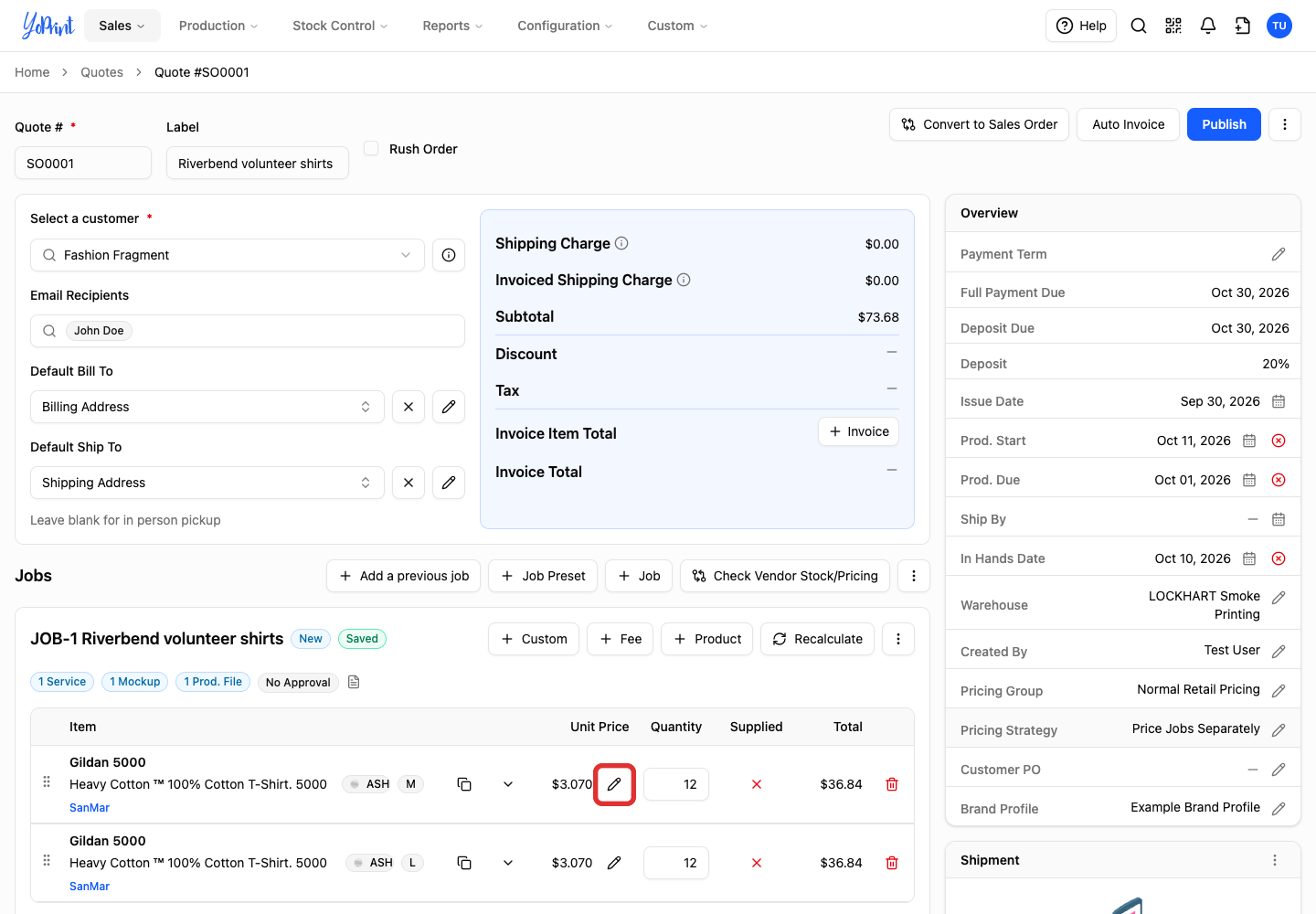This screenshot has width=1316, height=914.
Task: Edit the Warehouse pencil icon
Action: click(x=1279, y=598)
